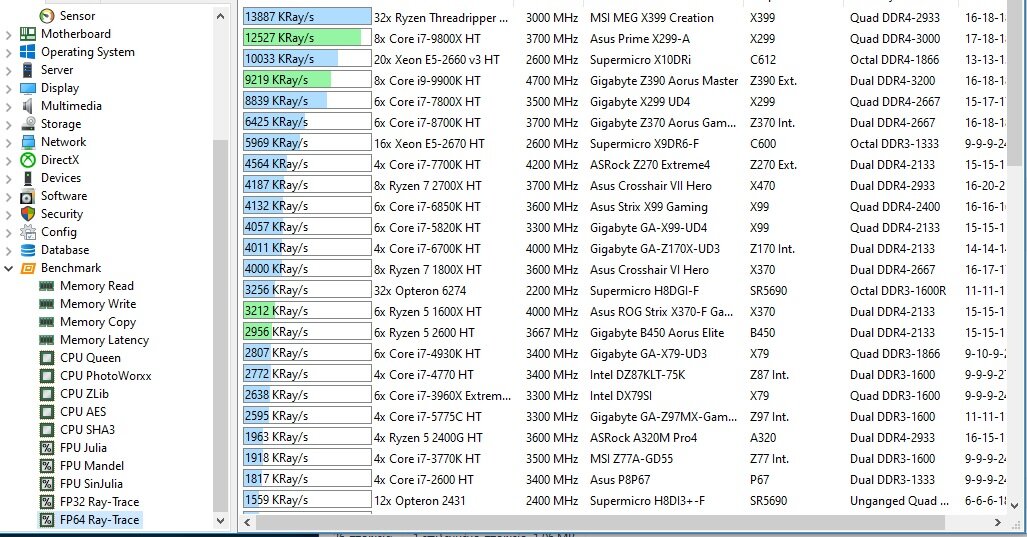Select the CPU SHA3 benchmark

click(x=87, y=430)
